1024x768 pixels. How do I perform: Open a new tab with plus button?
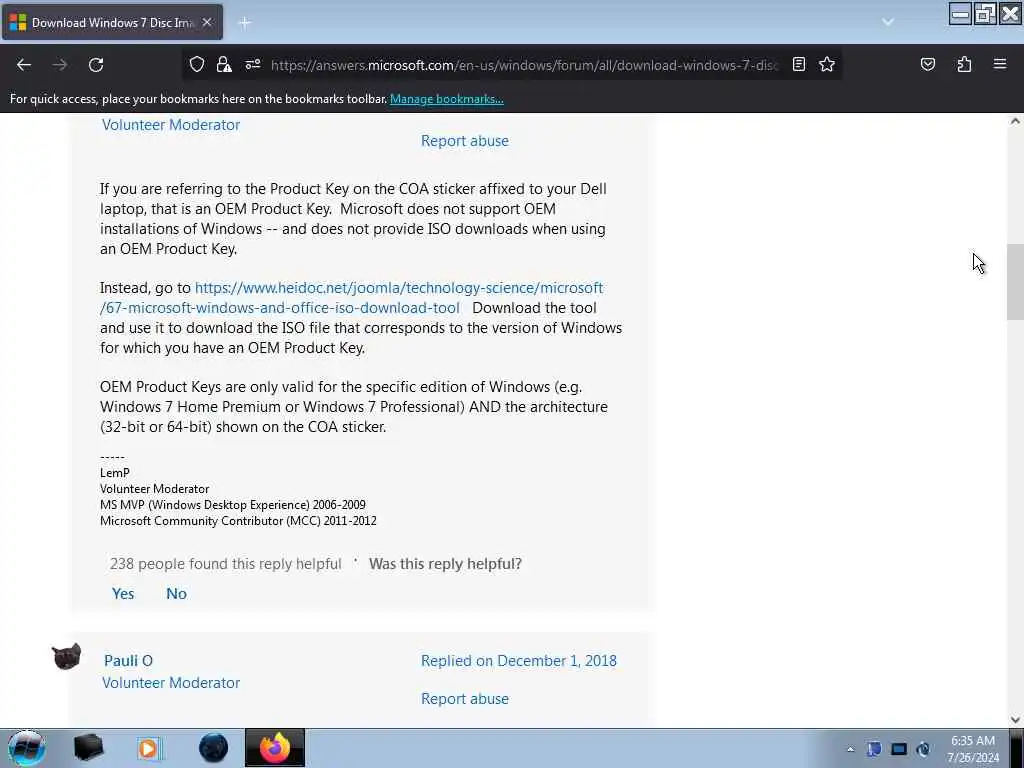pyautogui.click(x=245, y=23)
